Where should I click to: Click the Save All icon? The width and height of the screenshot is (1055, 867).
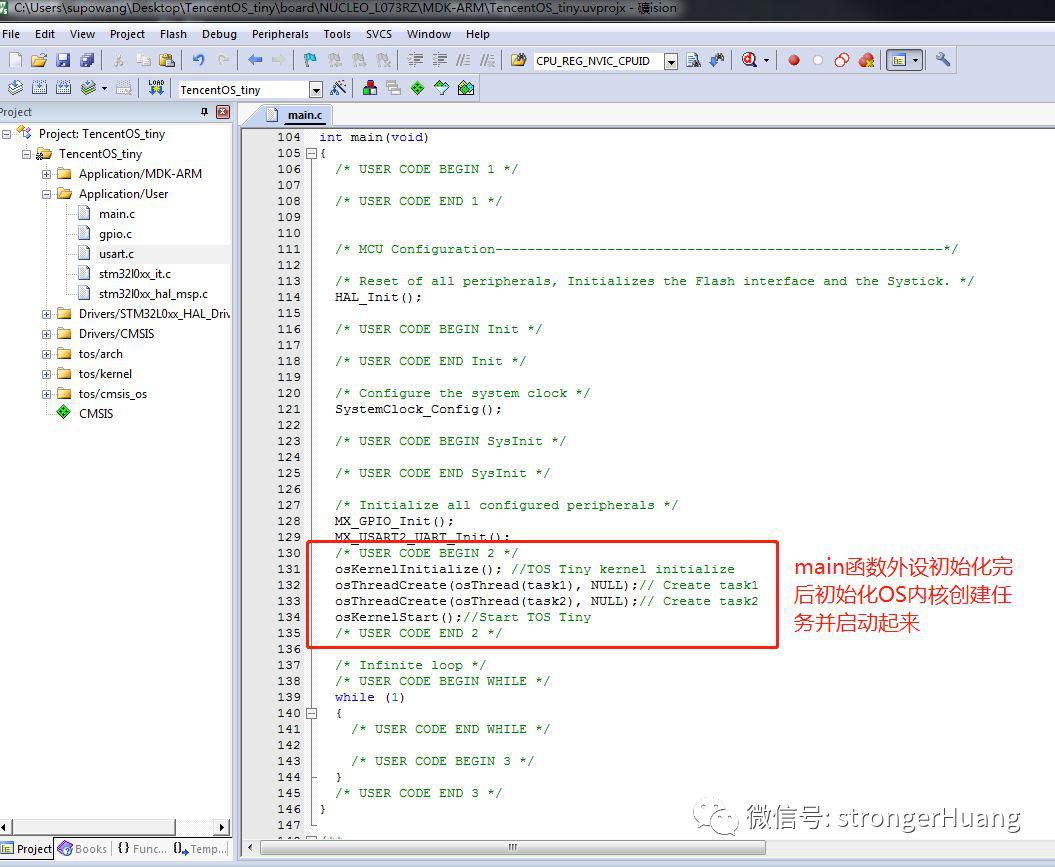[87, 61]
